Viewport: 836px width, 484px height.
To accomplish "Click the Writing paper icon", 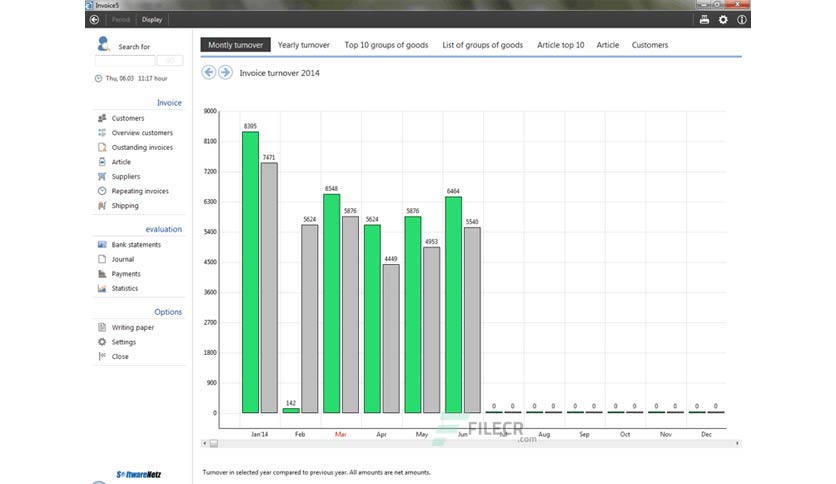I will tap(102, 327).
